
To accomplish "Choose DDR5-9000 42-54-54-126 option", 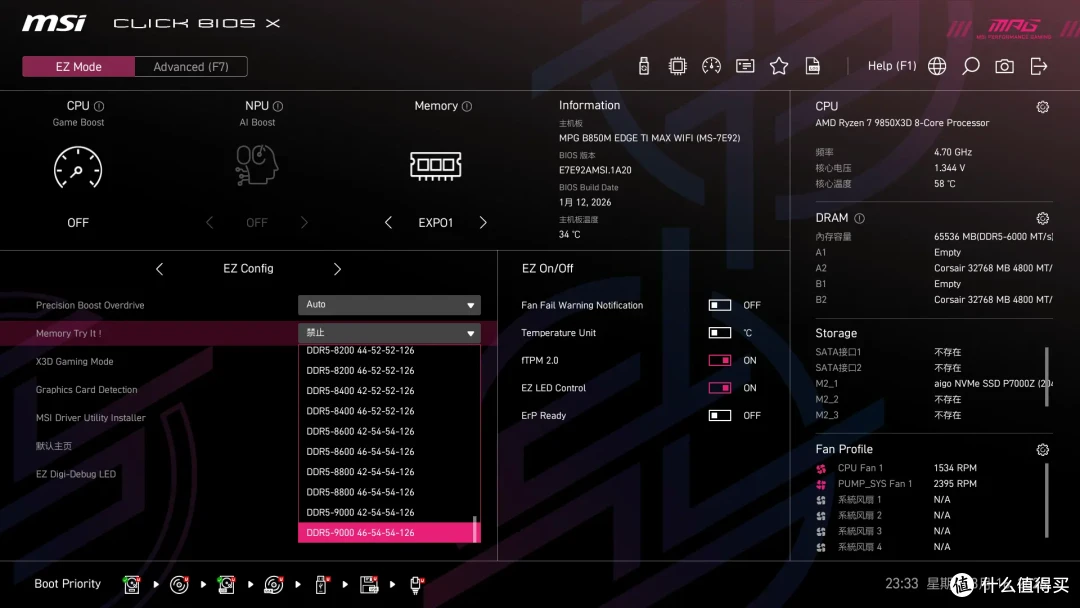I will [385, 512].
